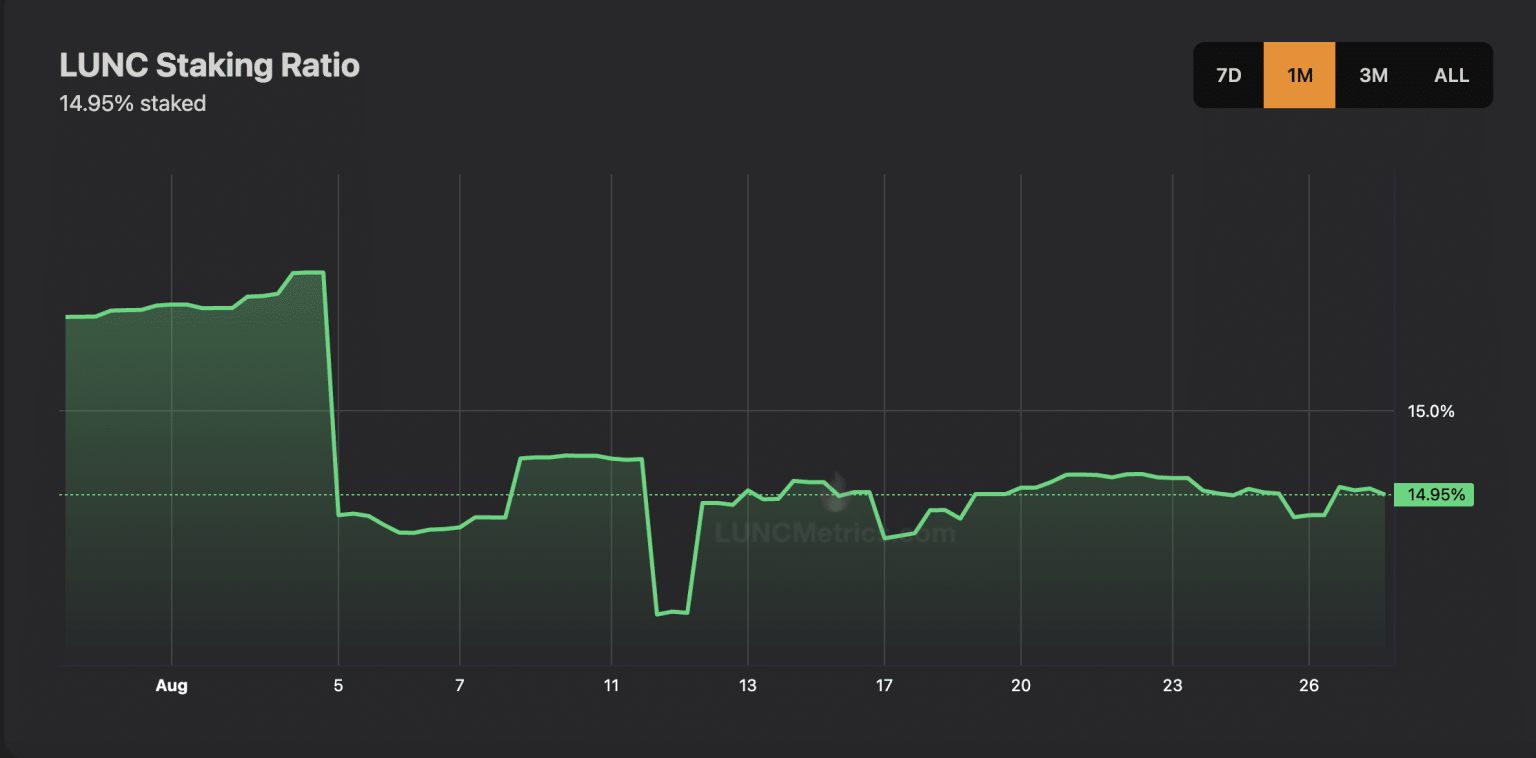Click the flame logo watermark in chart
The width and height of the screenshot is (1536, 758).
point(836,486)
